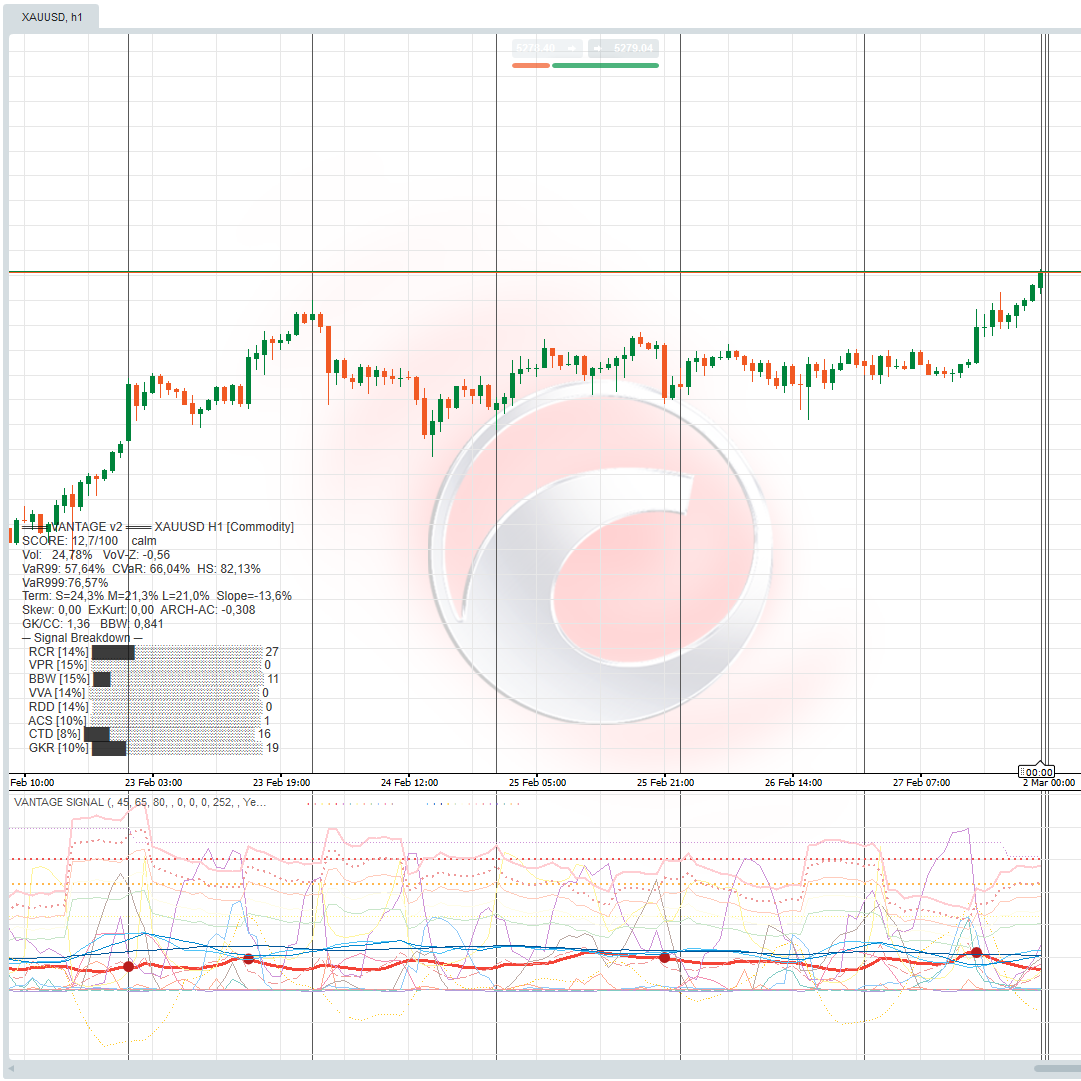Click the GKR [10%] signal bar
This screenshot has width=1081, height=1081.
(108, 748)
